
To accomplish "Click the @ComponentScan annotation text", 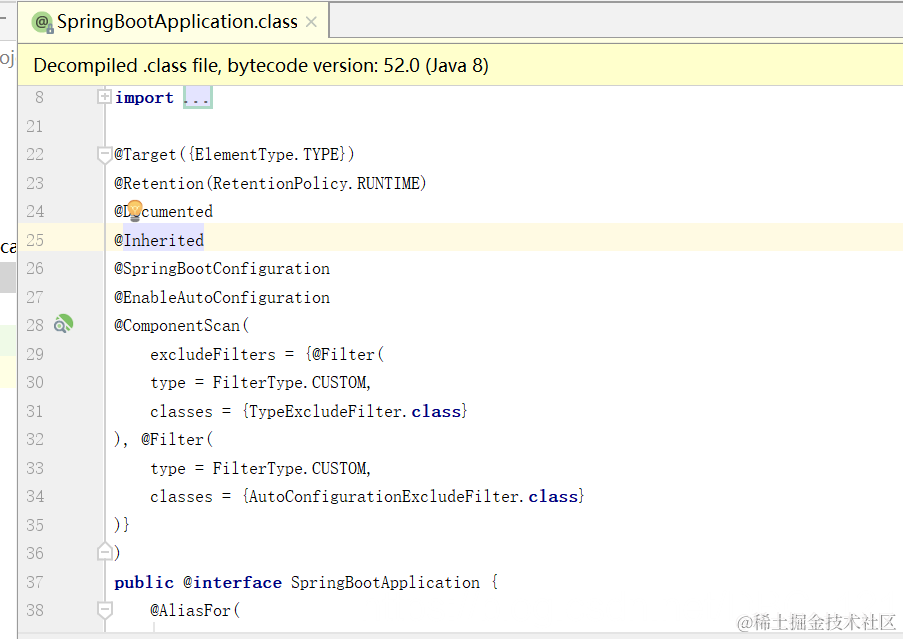I will pyautogui.click(x=177, y=326).
